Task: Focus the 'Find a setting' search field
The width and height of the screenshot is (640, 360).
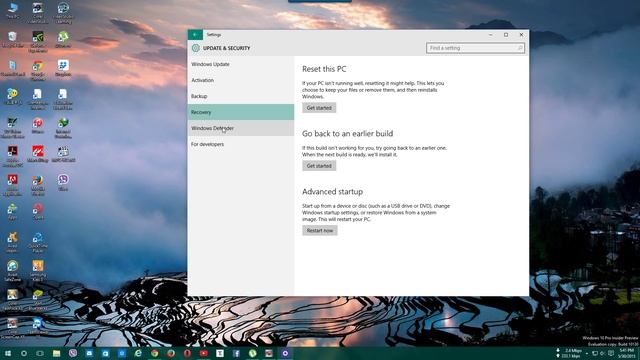Action: tap(475, 48)
